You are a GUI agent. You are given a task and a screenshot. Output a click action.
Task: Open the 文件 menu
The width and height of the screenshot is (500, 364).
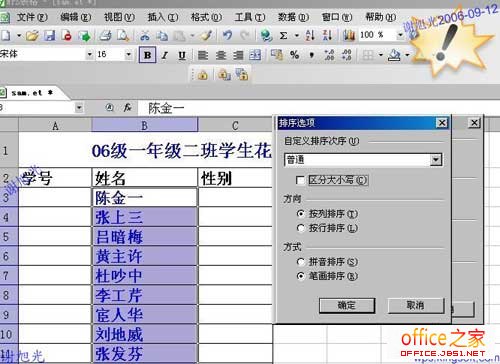pyautogui.click(x=32, y=17)
